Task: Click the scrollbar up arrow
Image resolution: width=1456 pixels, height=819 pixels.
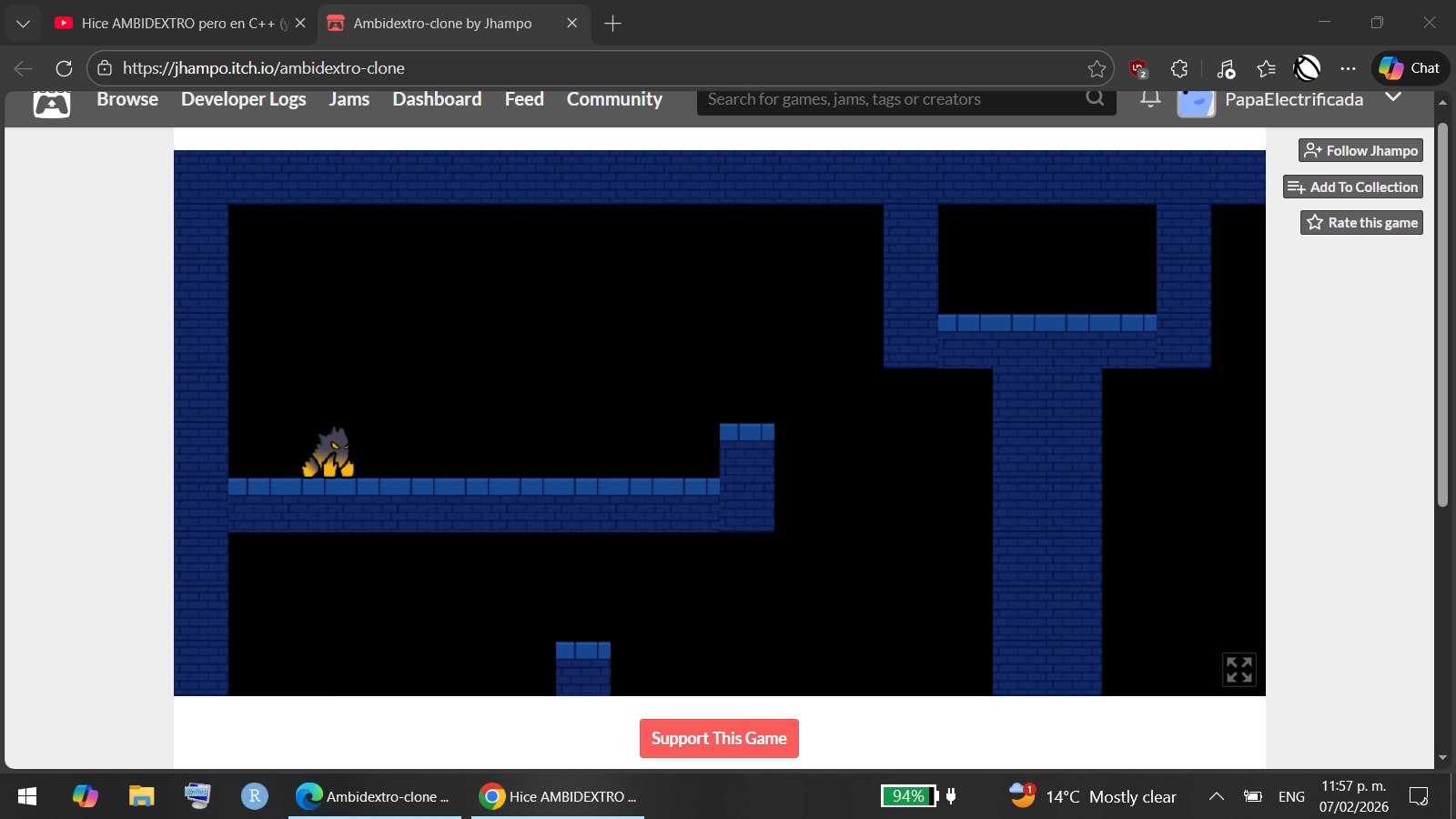Action: click(x=1442, y=103)
